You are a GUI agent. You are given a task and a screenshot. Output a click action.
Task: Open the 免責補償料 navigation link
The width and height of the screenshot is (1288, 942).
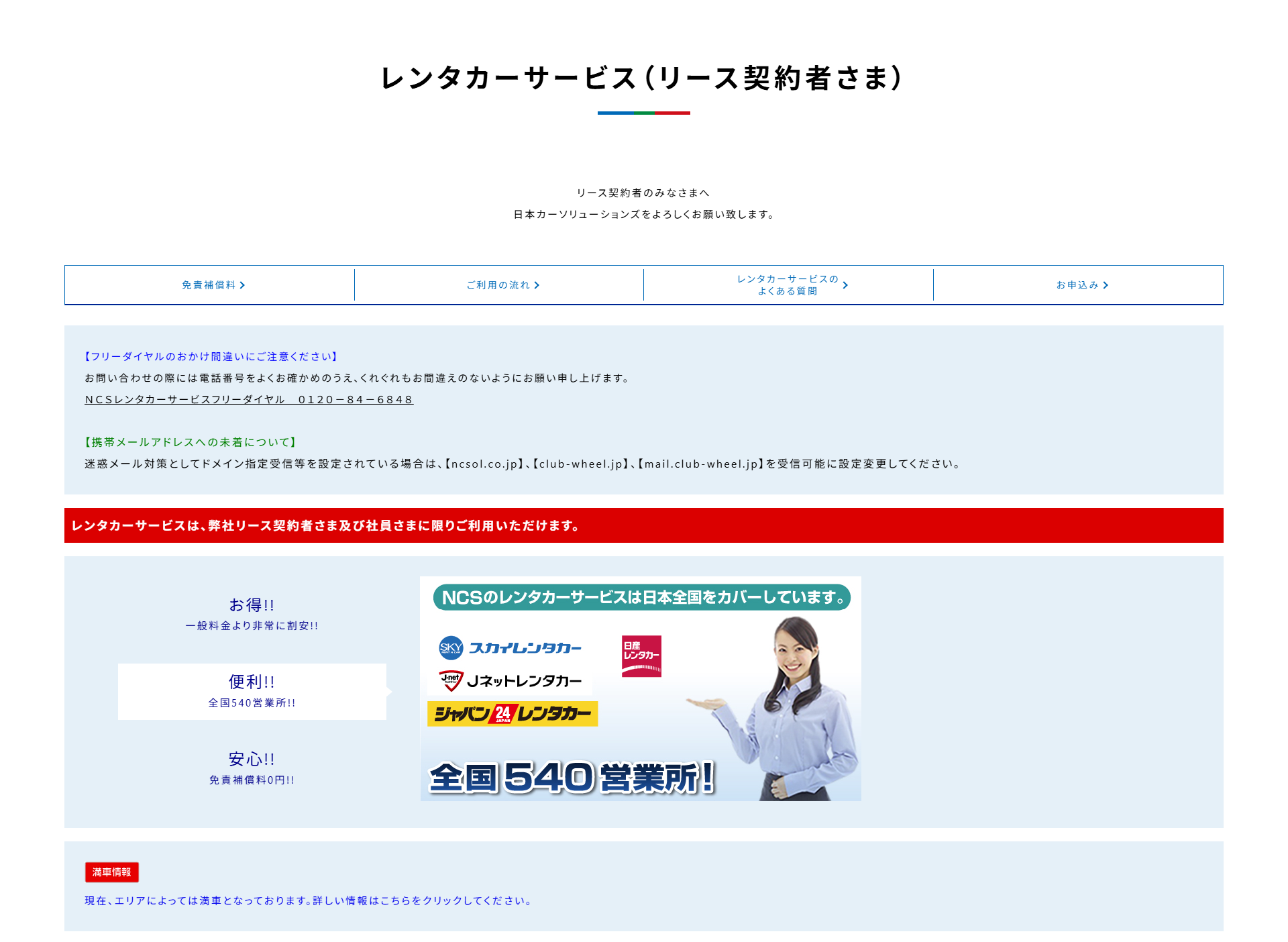point(209,285)
